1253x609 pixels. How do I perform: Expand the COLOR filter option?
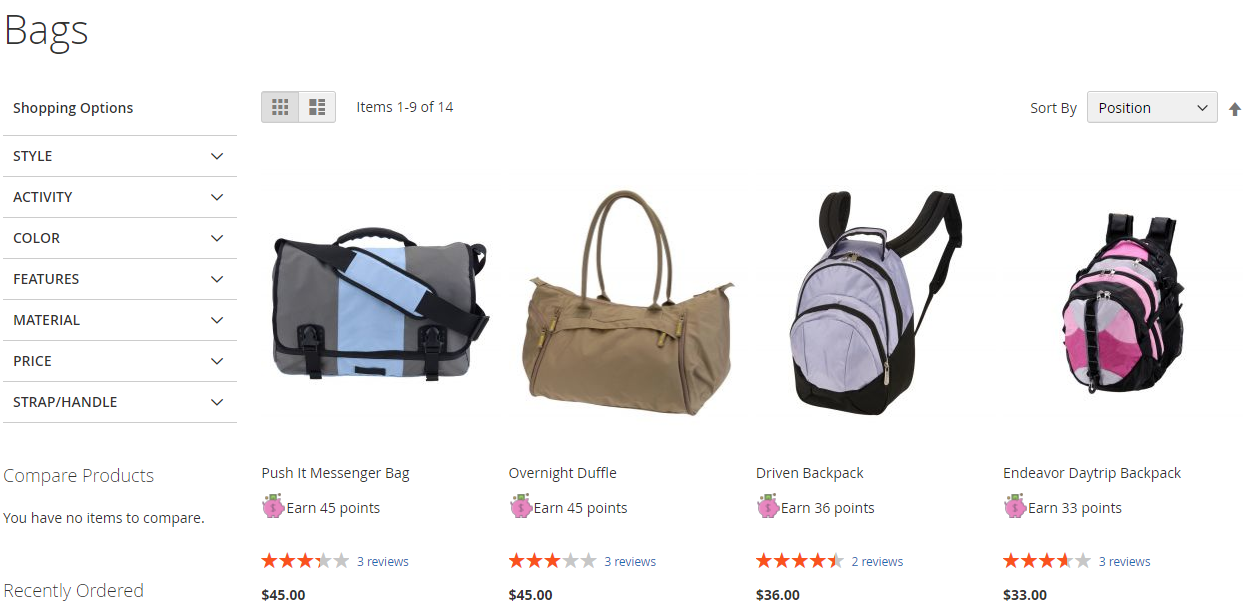point(120,238)
